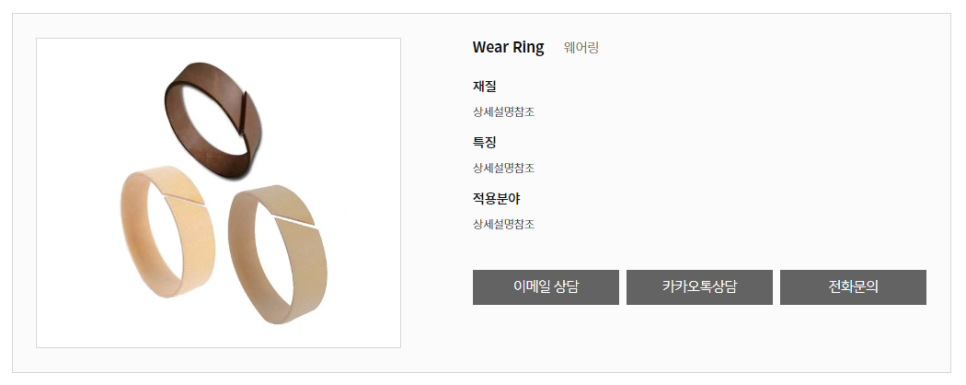Click the angled cut on peach ring
Image resolution: width=966 pixels, height=385 pixels.
point(184,198)
